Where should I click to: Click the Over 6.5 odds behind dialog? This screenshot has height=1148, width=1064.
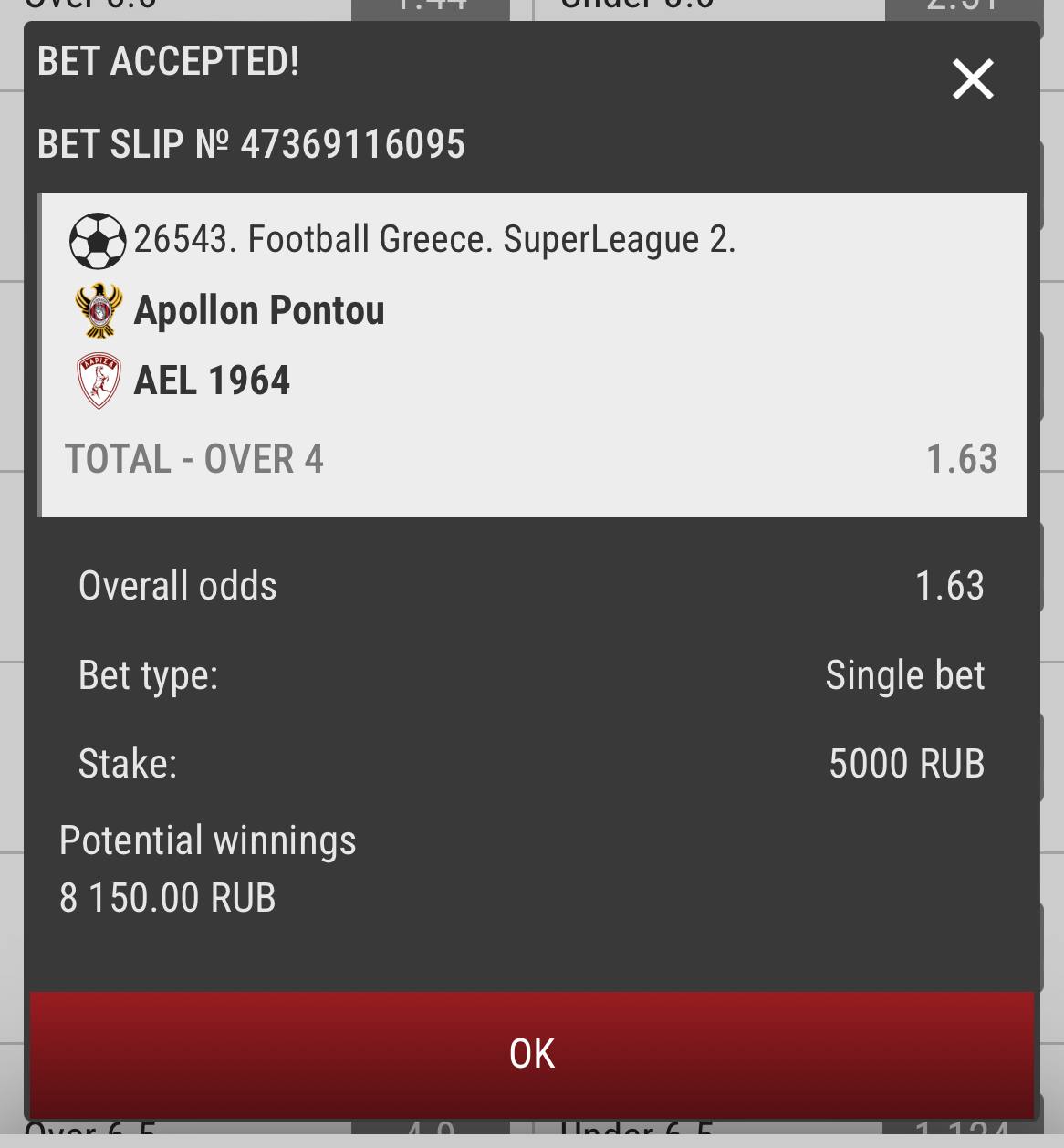(430, 1133)
